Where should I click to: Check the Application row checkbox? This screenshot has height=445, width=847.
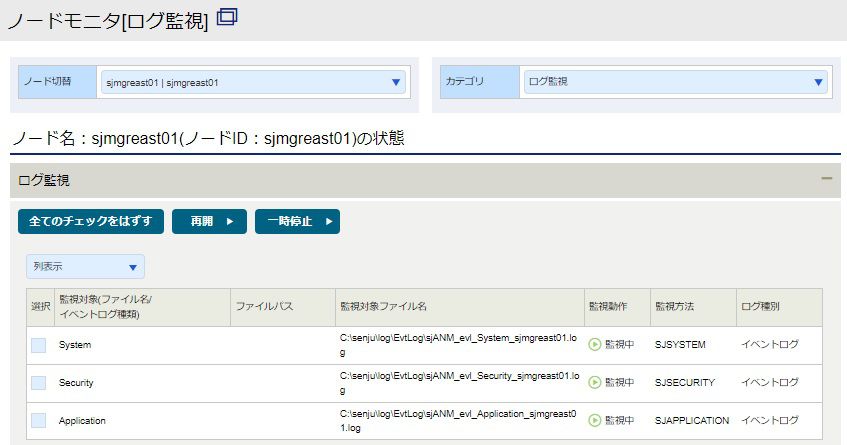[38, 421]
